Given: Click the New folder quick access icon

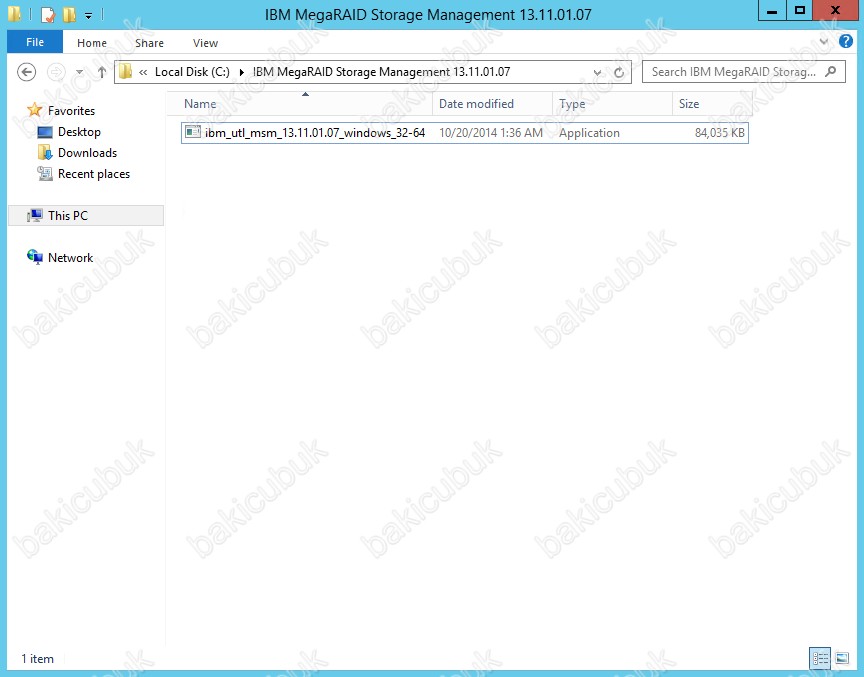Looking at the screenshot, I should 69,14.
